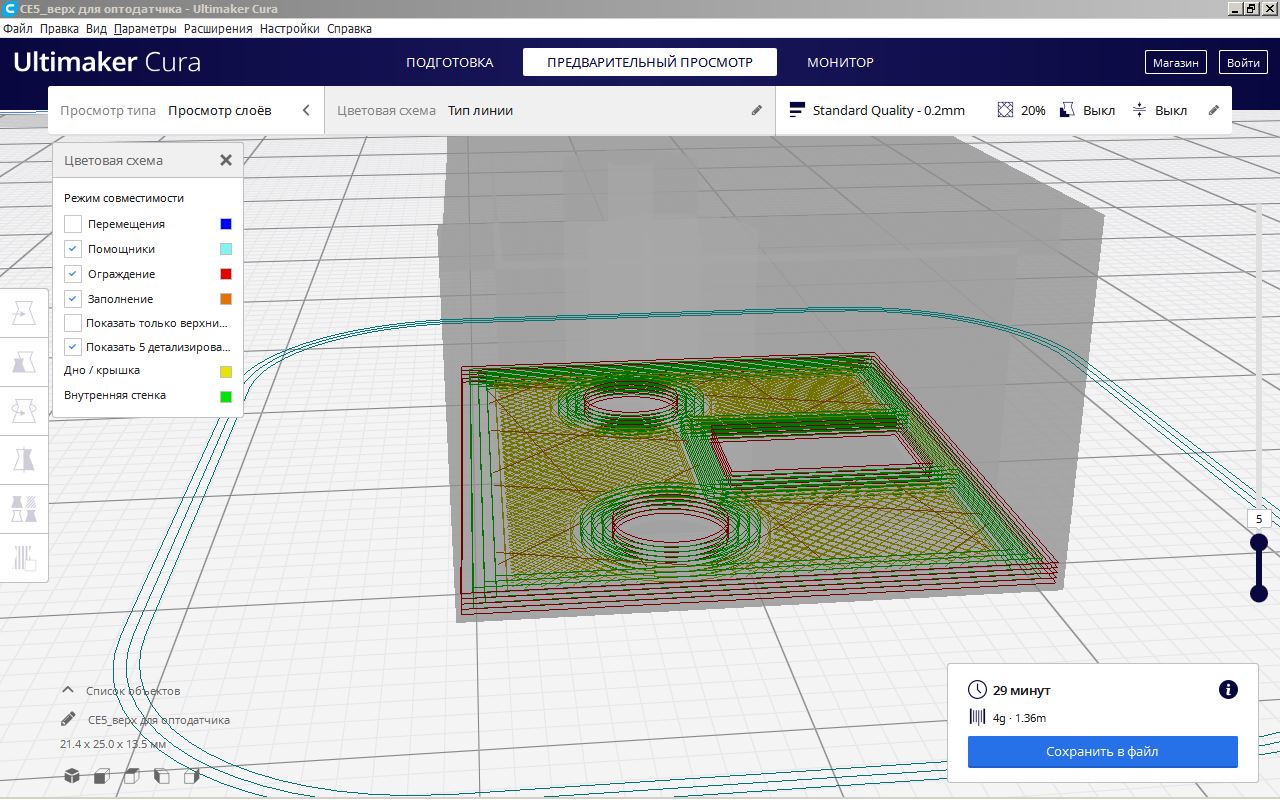1280x800 pixels.
Task: Collapse the Список объектов list
Action: [x=68, y=690]
